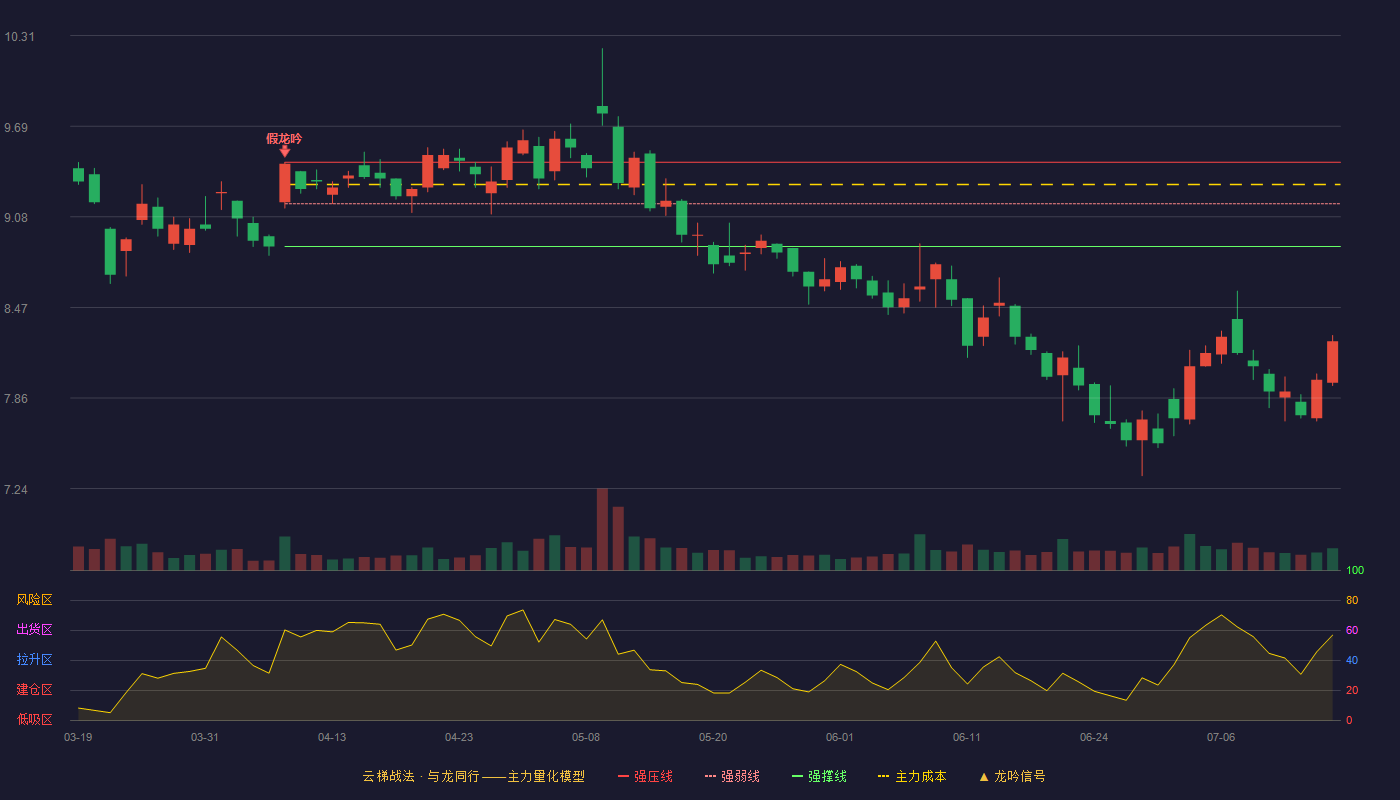Click the 06-11 date label
Screen dimensions: 1400x800
967,737
